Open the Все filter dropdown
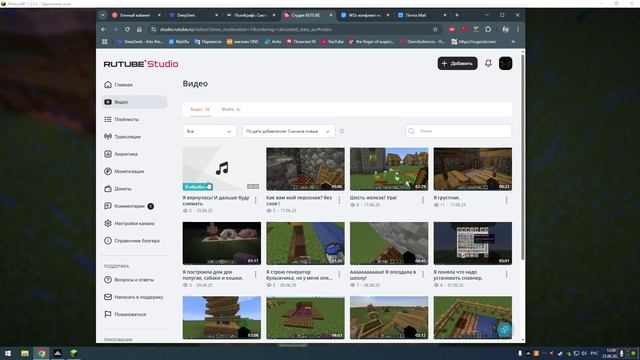The height and width of the screenshot is (360, 640). point(209,131)
